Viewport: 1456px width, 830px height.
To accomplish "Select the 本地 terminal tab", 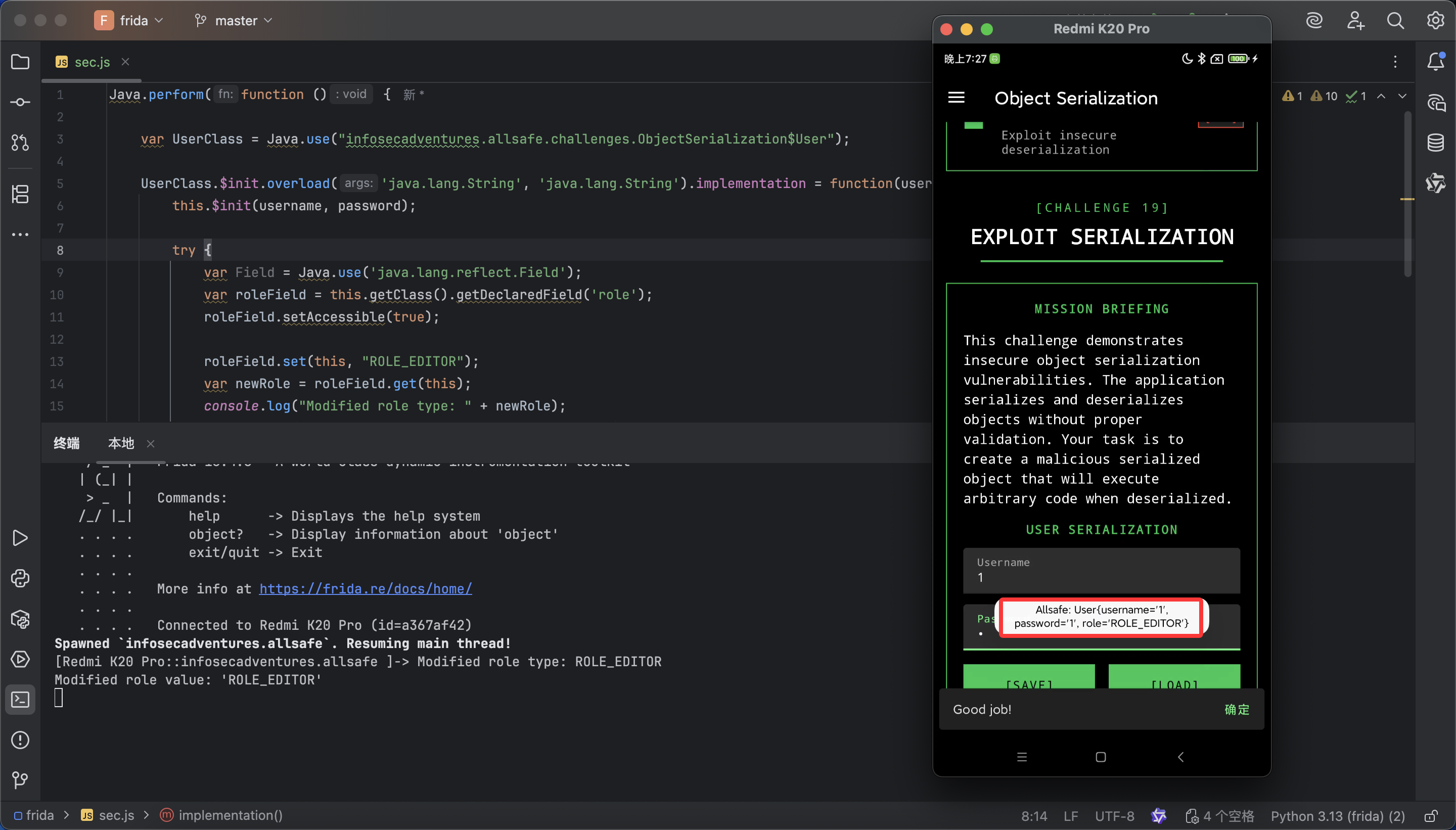I will click(121, 443).
